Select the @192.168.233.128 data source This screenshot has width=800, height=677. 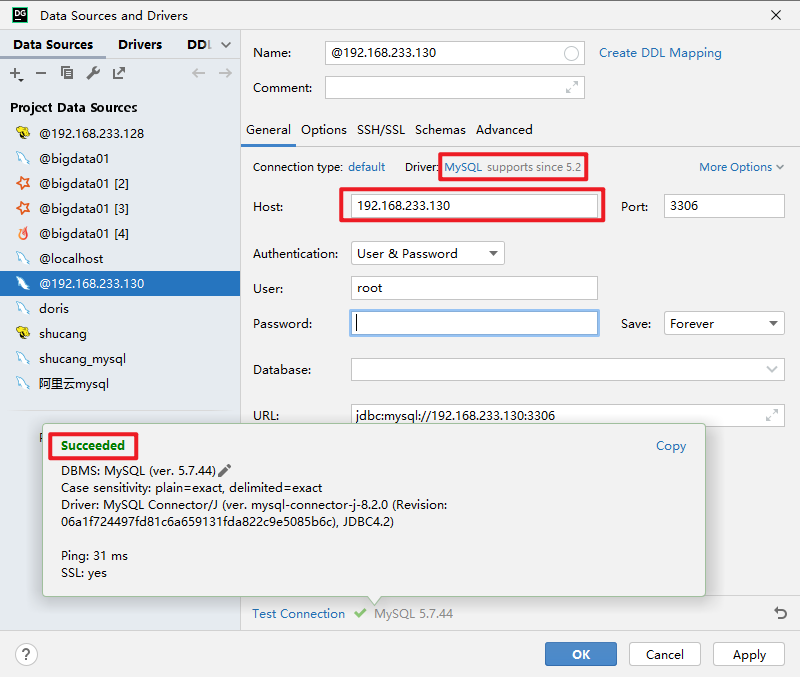pyautogui.click(x=120, y=133)
